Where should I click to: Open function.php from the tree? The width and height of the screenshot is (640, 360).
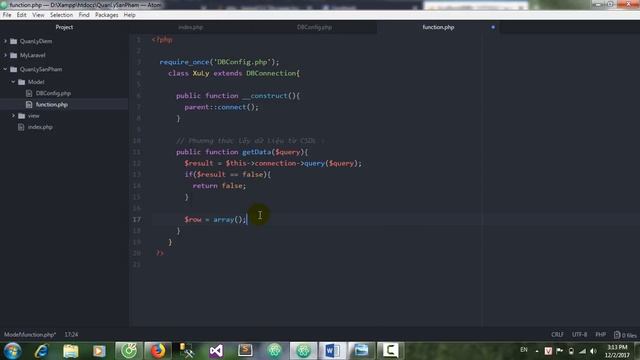(51, 104)
